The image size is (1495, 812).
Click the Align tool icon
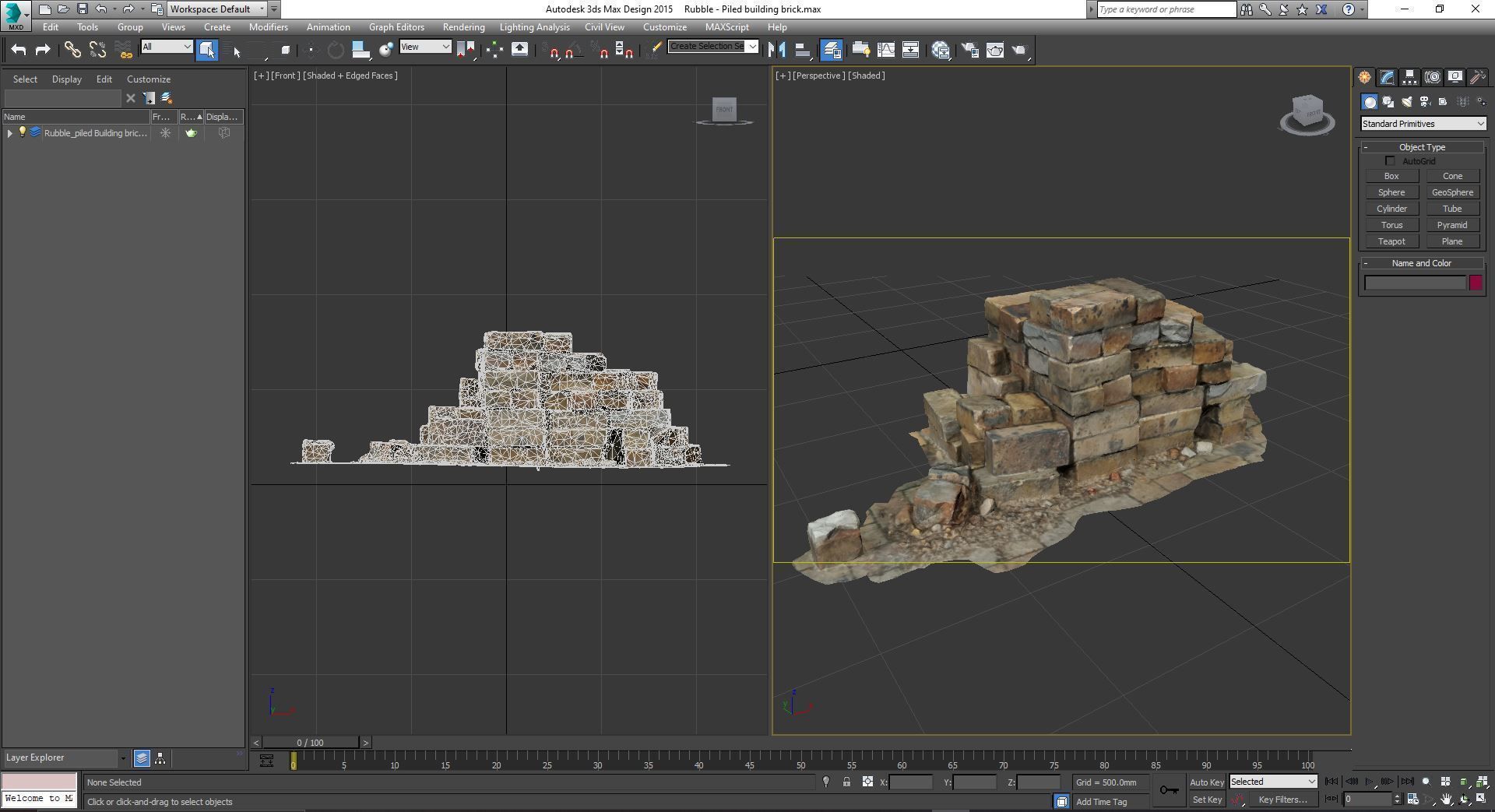click(x=802, y=50)
